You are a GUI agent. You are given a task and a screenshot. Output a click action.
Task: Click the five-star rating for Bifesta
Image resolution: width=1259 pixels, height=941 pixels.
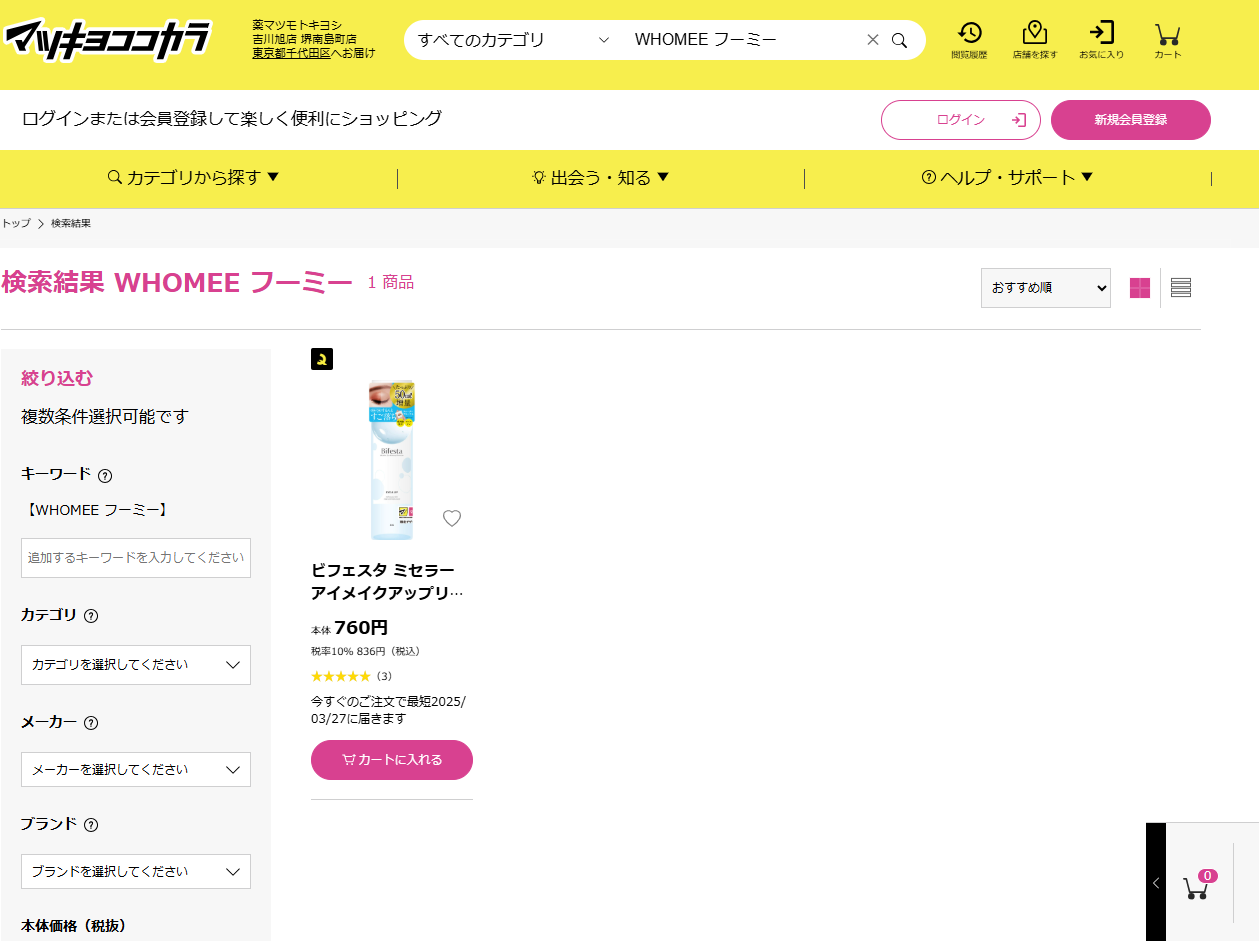point(341,677)
